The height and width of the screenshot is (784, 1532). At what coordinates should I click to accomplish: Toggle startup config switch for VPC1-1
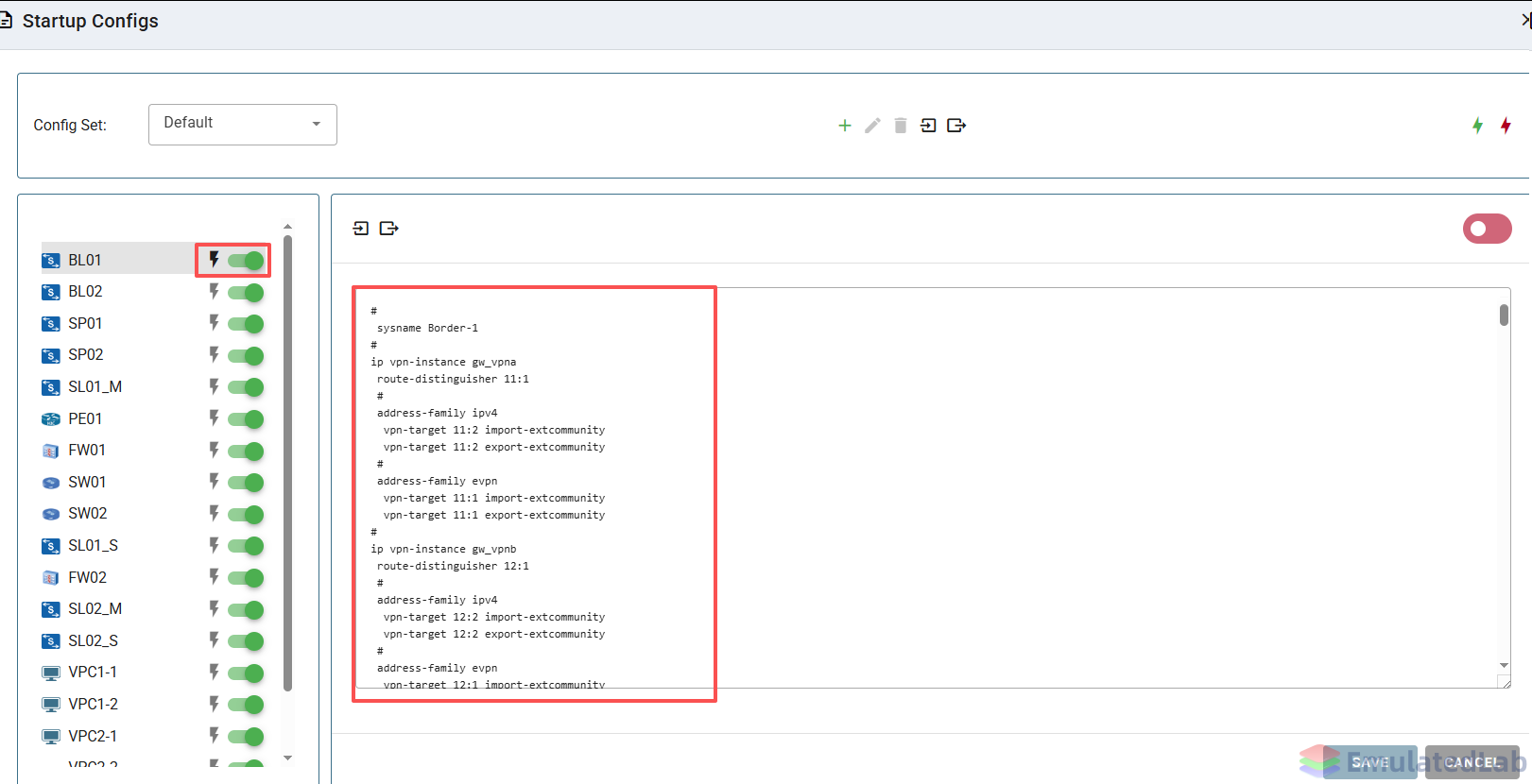point(246,673)
